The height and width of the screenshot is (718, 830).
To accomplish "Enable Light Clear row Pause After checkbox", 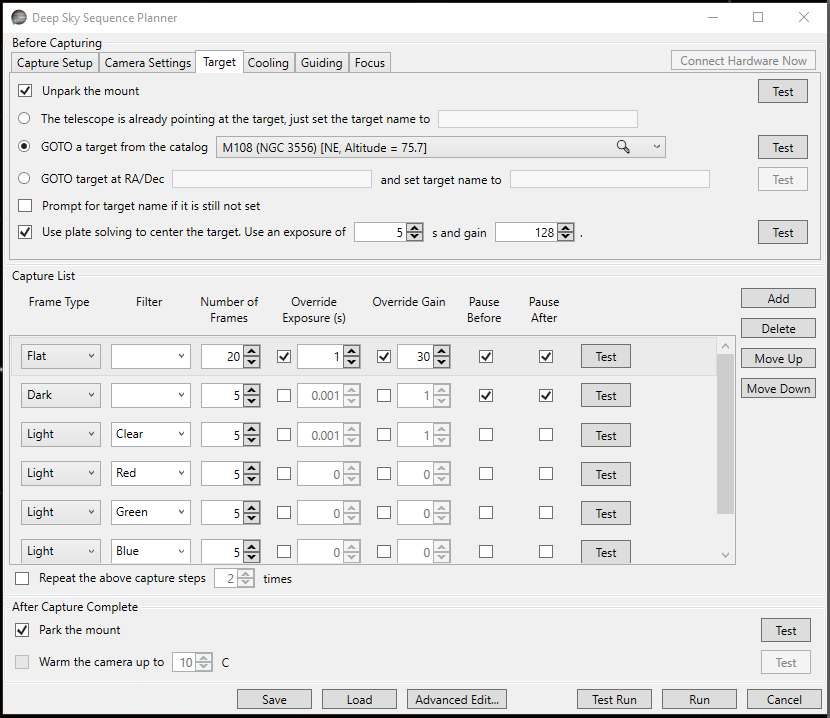I will (x=546, y=435).
